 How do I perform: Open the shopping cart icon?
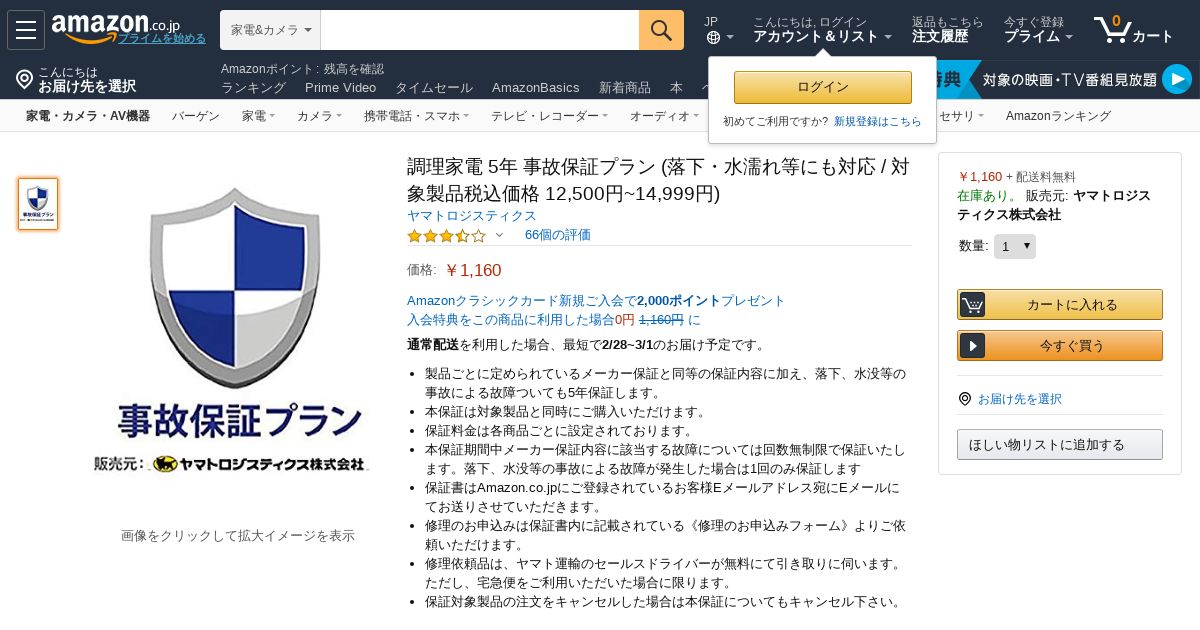click(x=1112, y=29)
